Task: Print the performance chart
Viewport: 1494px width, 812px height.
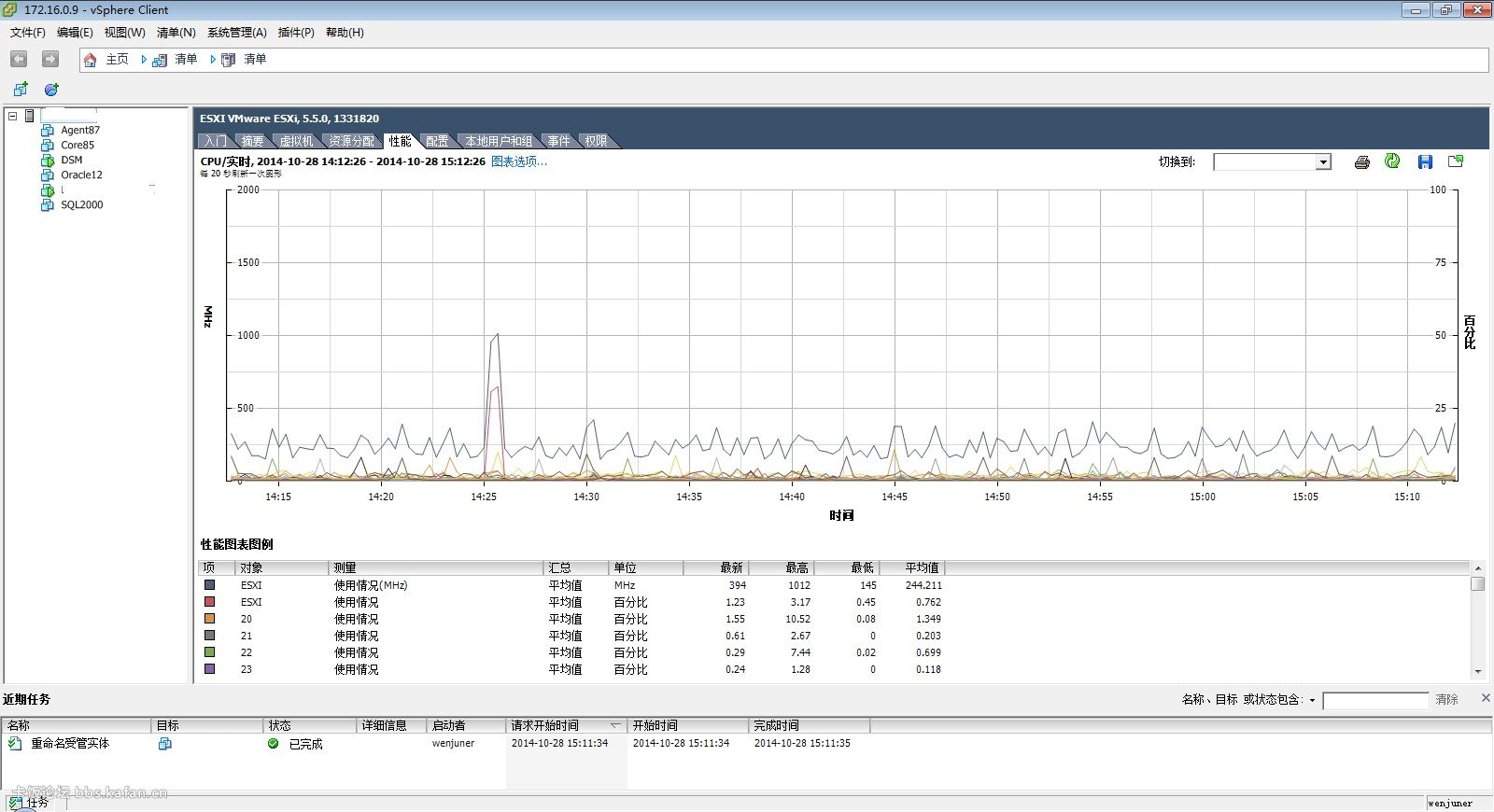Action: [1361, 161]
